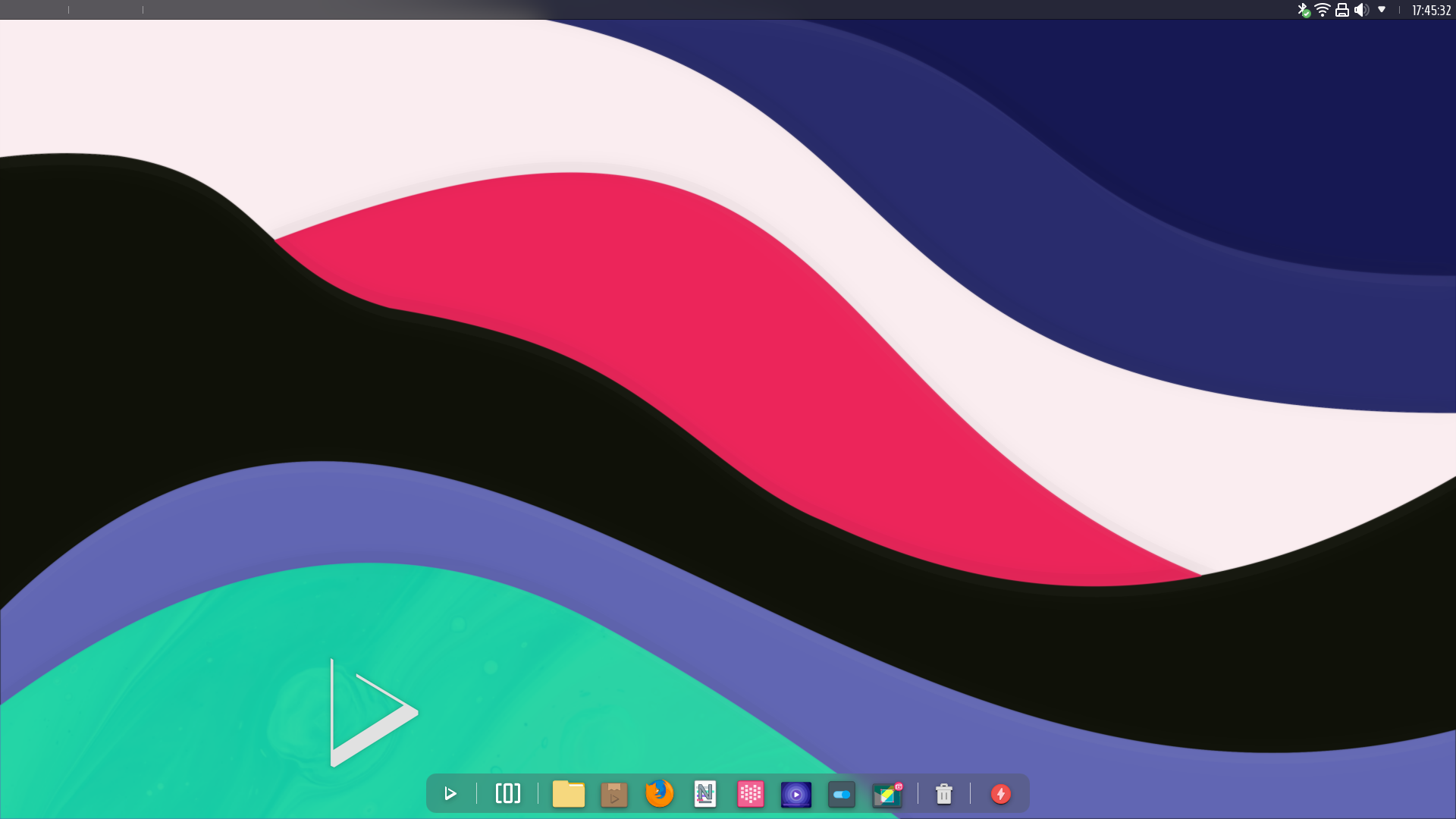Screen dimensions: 1456x819
Task: Open the printer status menu in the tray
Action: click(x=1341, y=10)
